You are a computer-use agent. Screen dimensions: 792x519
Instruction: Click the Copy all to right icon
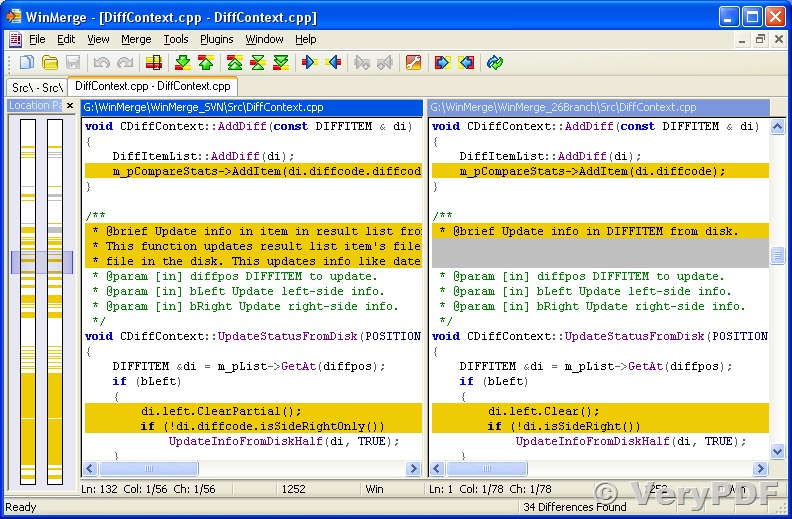[442, 63]
